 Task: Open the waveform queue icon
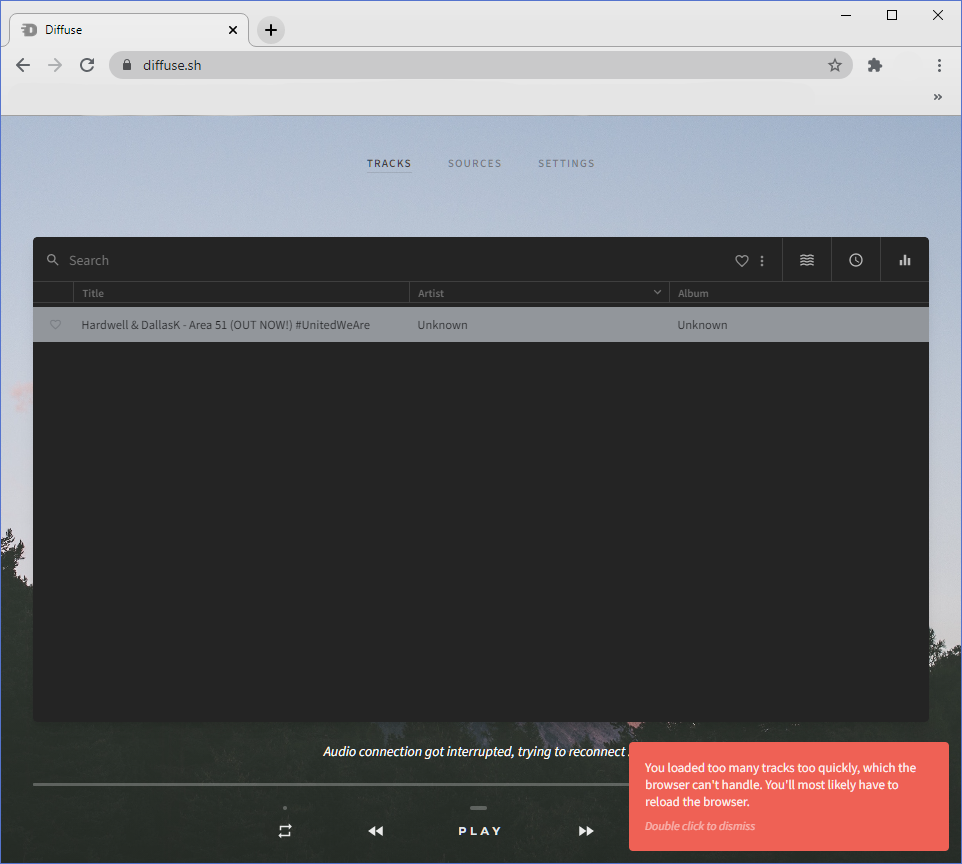806,260
